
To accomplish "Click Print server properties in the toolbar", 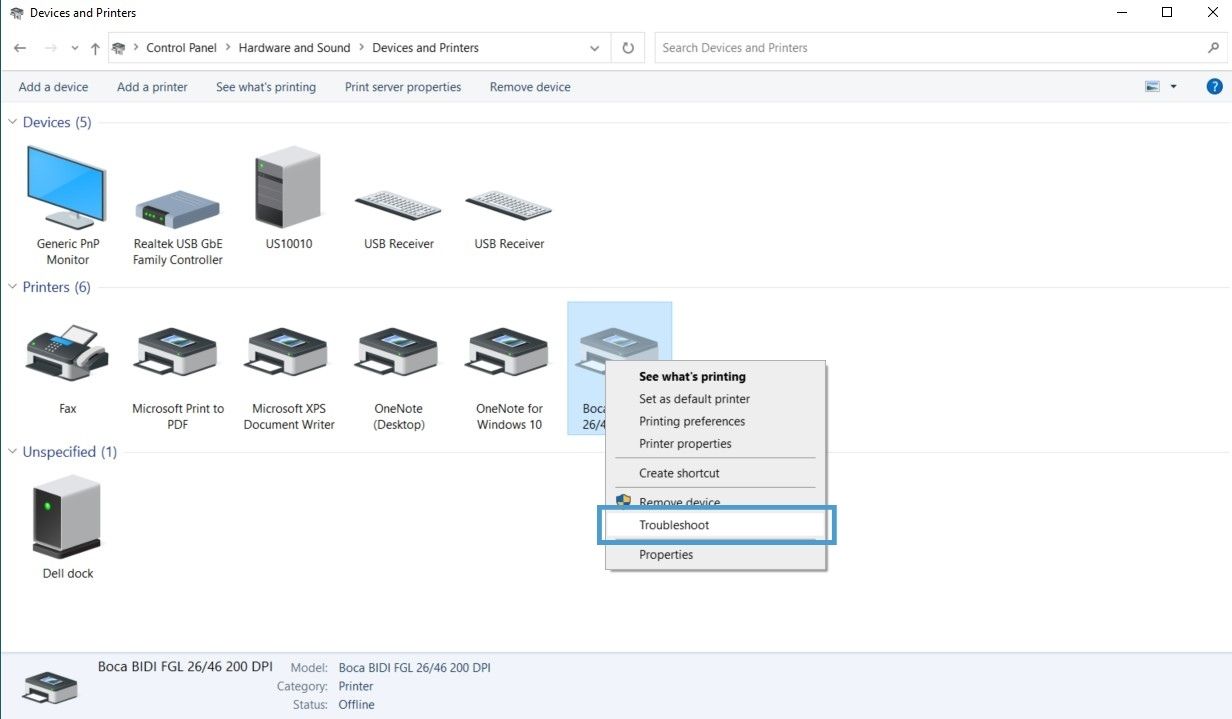I will (403, 87).
